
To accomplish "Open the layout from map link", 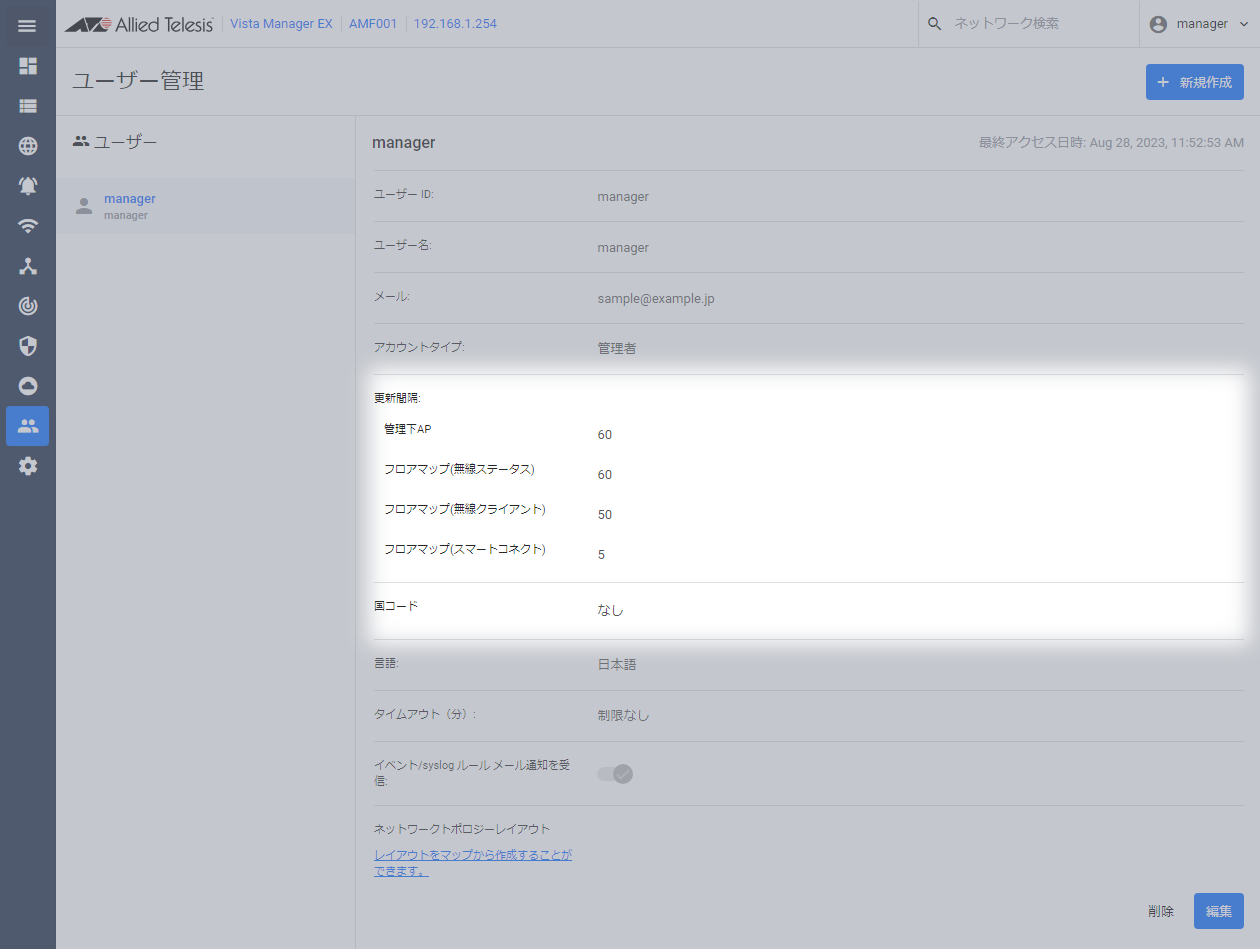I will pos(472,863).
